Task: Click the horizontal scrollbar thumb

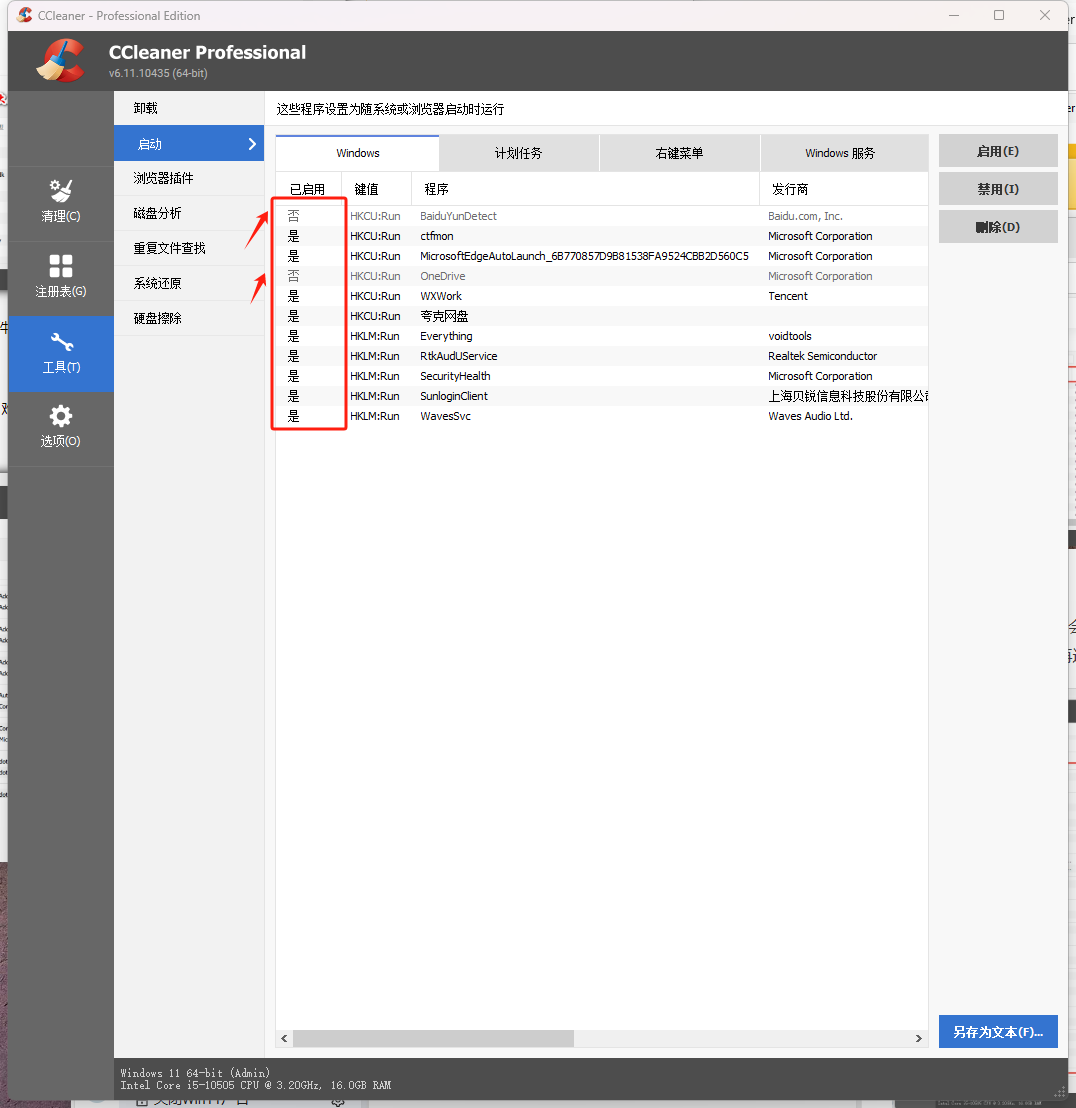Action: [x=433, y=1038]
